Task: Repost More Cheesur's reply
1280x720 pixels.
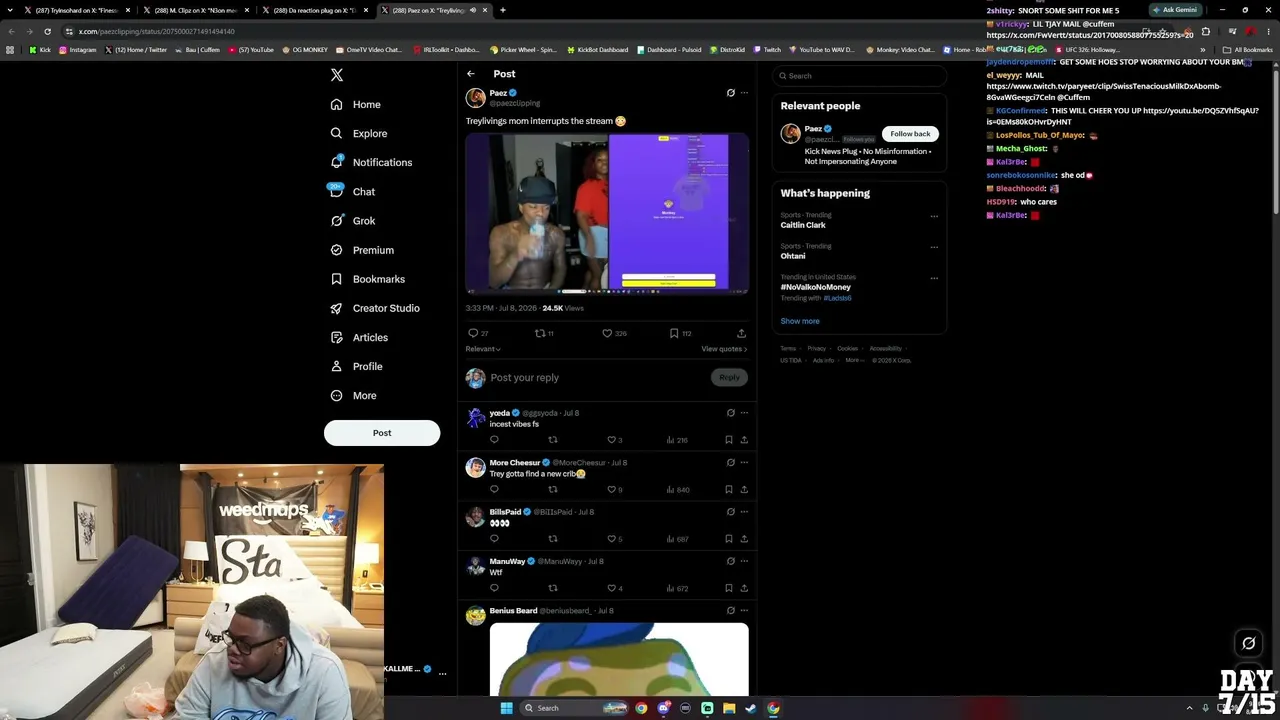Action: (552, 489)
